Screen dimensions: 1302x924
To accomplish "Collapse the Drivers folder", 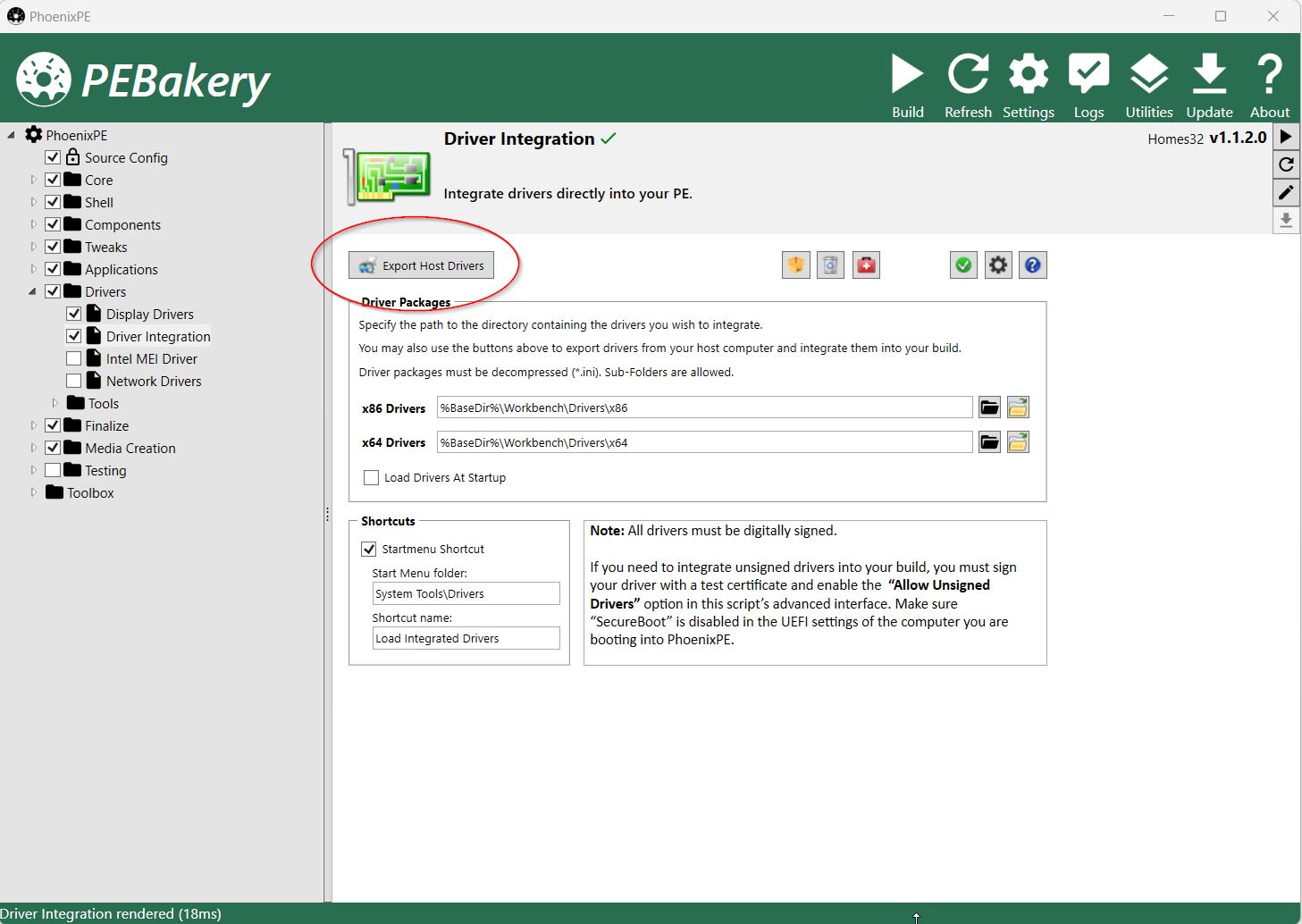I will coord(33,291).
